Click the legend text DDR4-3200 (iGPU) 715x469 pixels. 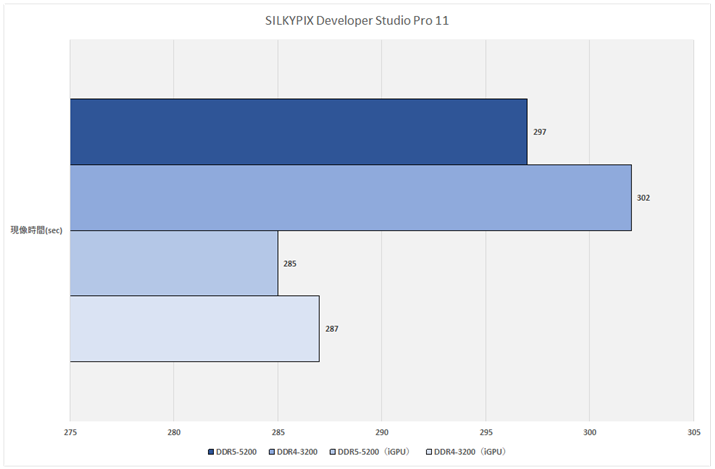click(x=470, y=452)
